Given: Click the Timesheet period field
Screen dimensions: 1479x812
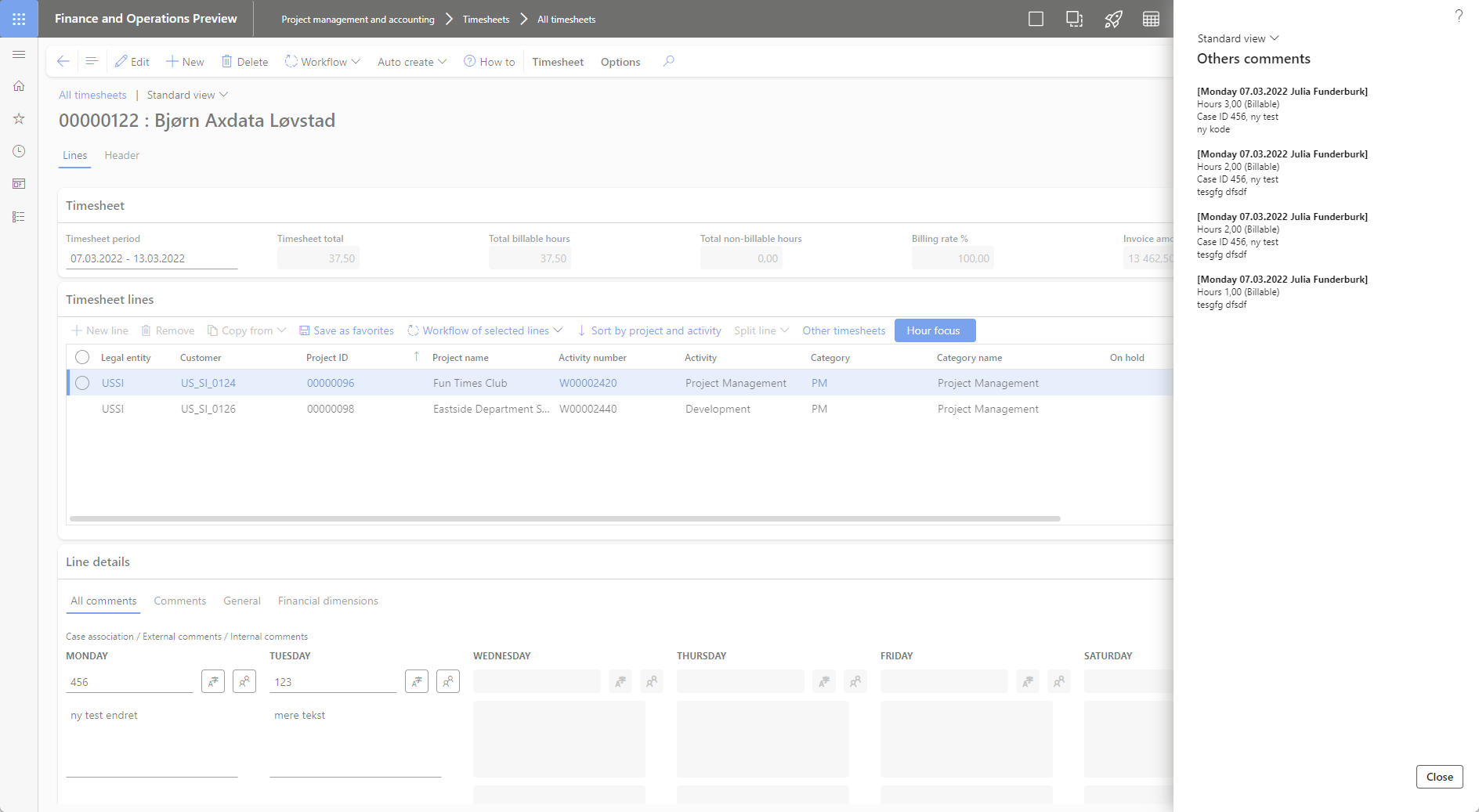Looking at the screenshot, I should pos(152,258).
